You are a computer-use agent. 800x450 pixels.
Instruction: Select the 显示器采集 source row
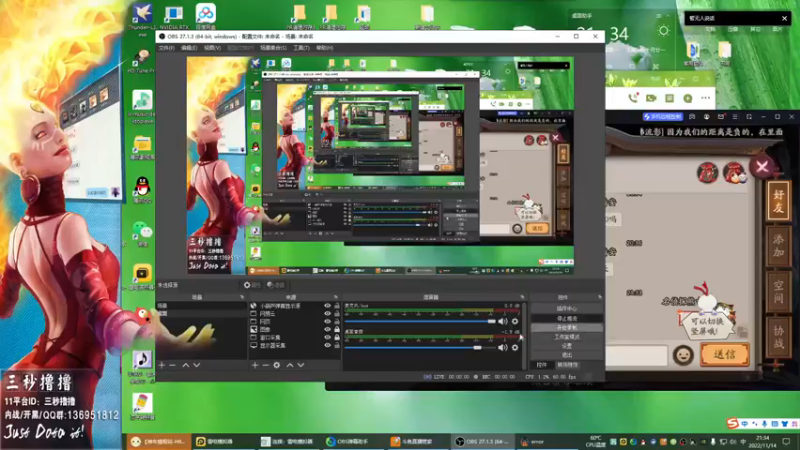point(294,345)
